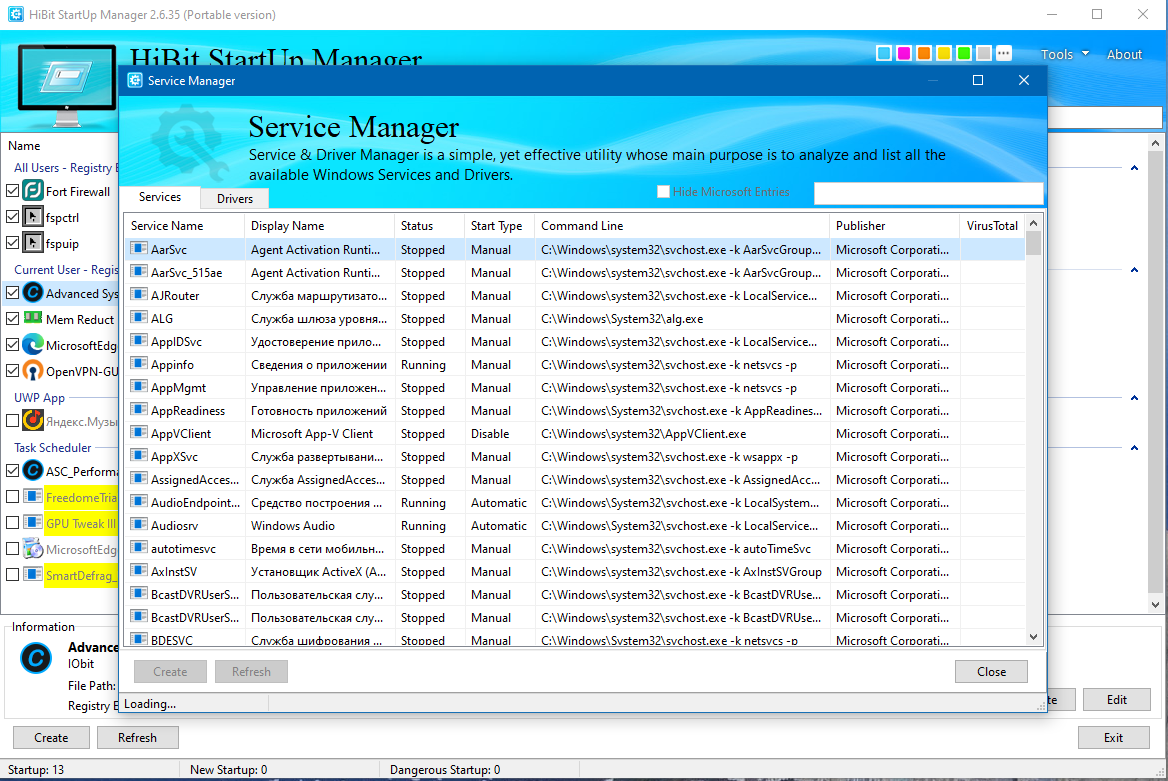
Task: Click the AppVClient service row icon
Action: pos(139,432)
